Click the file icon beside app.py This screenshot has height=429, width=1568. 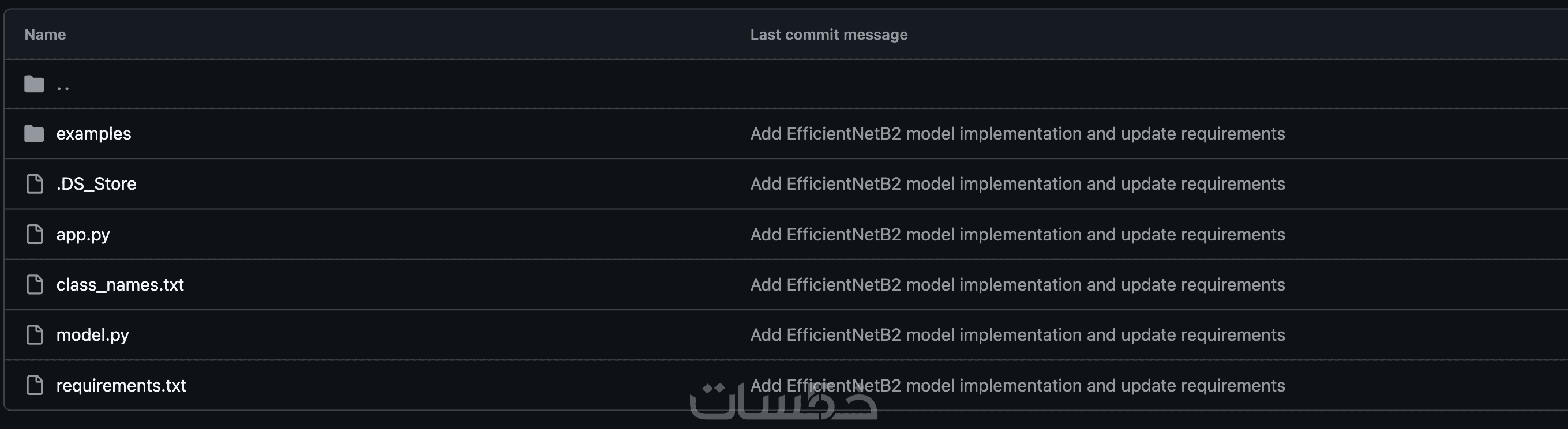click(x=35, y=234)
